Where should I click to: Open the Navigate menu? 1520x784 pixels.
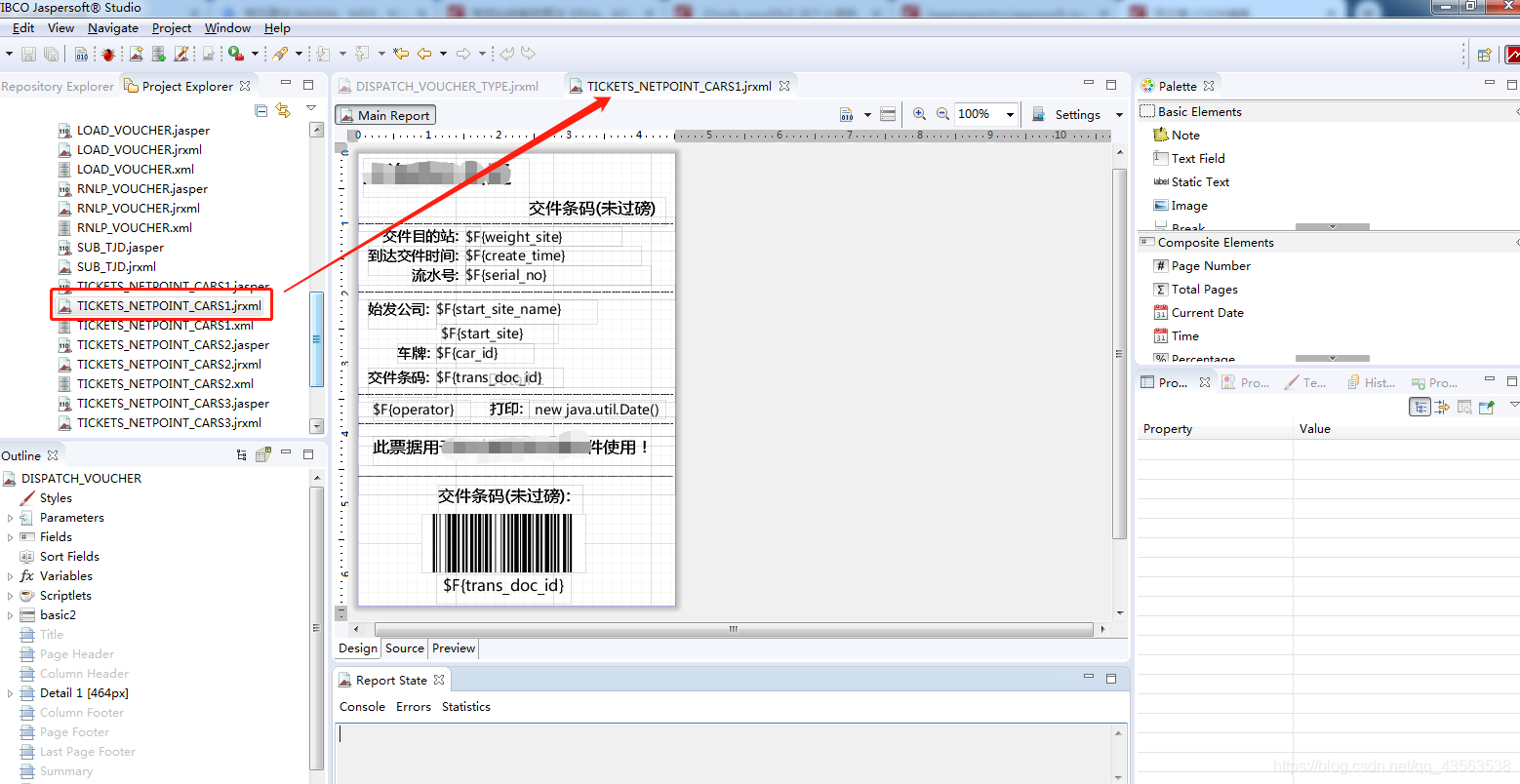[113, 28]
